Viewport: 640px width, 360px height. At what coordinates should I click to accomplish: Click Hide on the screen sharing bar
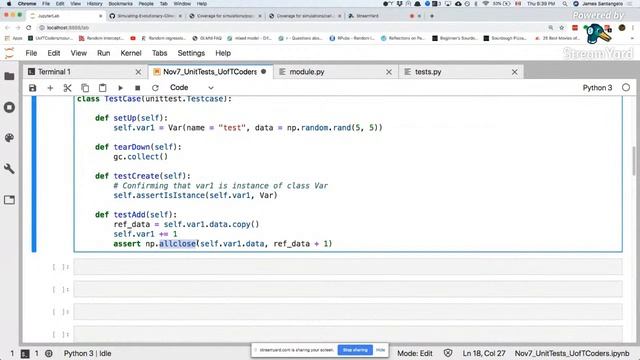[x=380, y=350]
